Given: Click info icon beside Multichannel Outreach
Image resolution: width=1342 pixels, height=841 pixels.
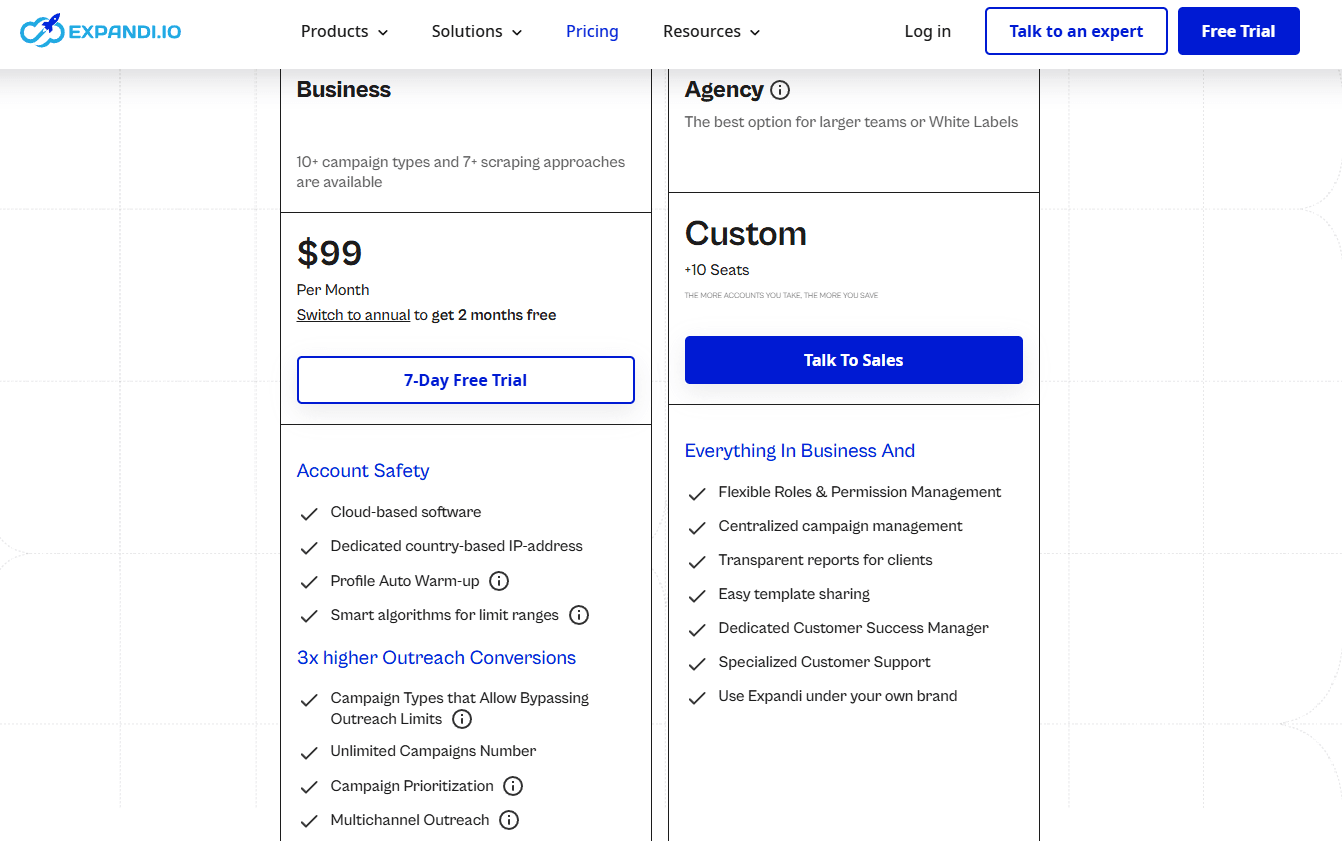Looking at the screenshot, I should tap(509, 820).
